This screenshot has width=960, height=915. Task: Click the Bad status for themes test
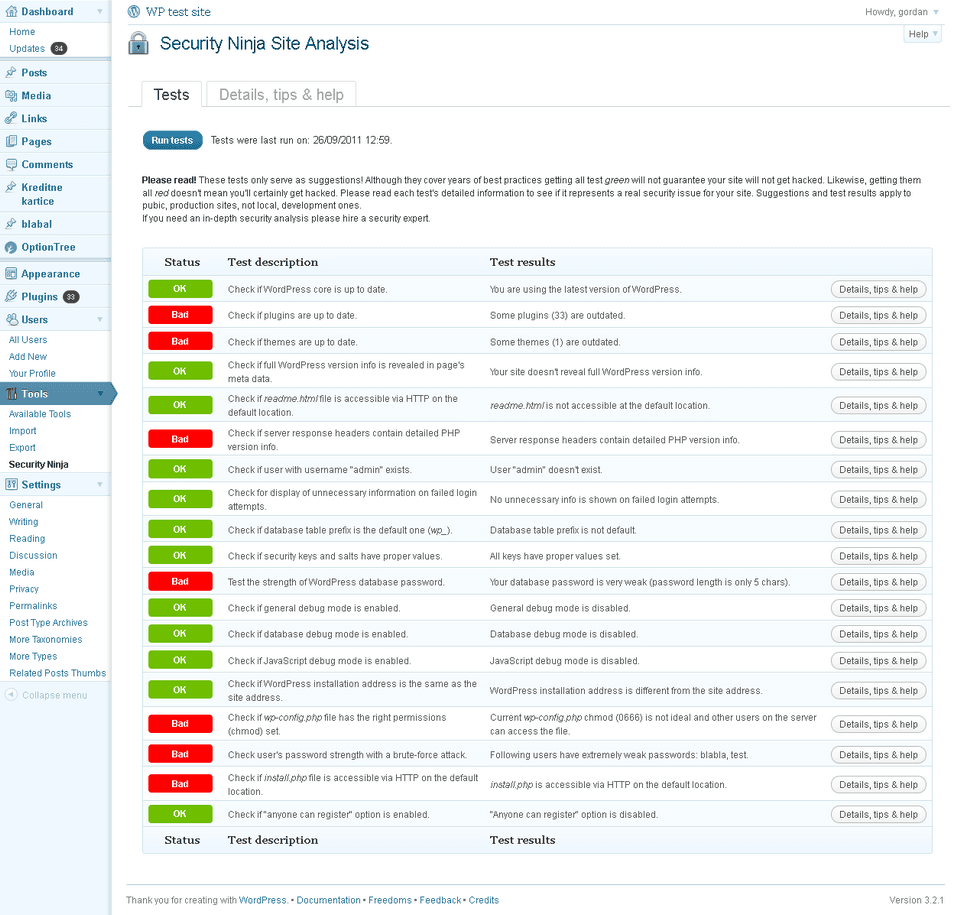click(180, 341)
